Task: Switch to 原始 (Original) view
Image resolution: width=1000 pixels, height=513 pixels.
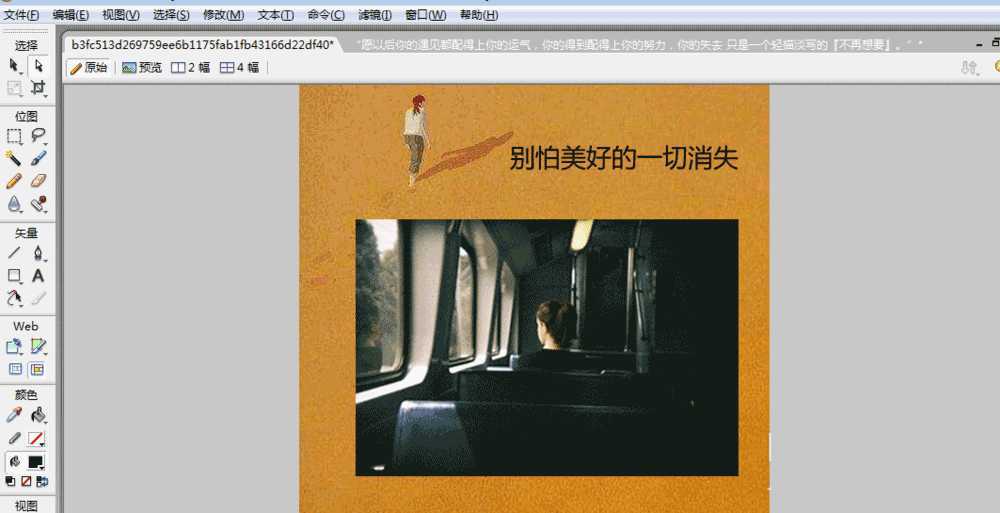Action: tap(89, 68)
